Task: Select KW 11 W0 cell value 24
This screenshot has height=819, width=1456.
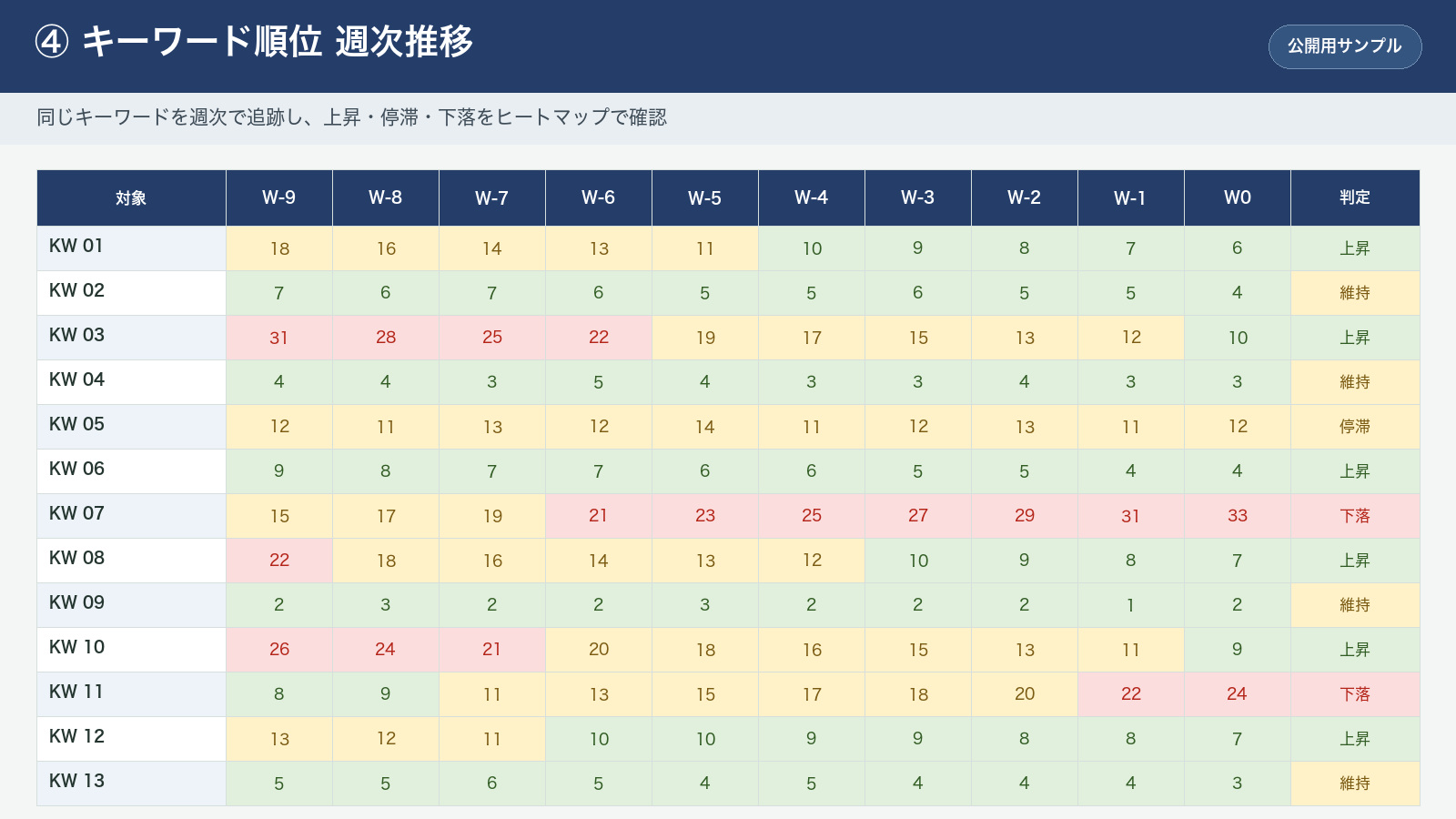Action: click(1238, 694)
